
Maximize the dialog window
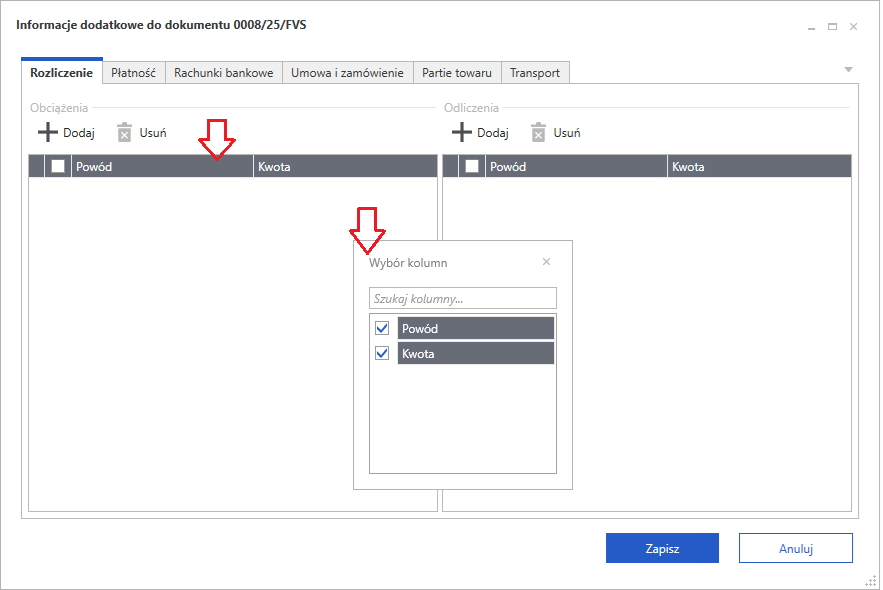pyautogui.click(x=833, y=26)
